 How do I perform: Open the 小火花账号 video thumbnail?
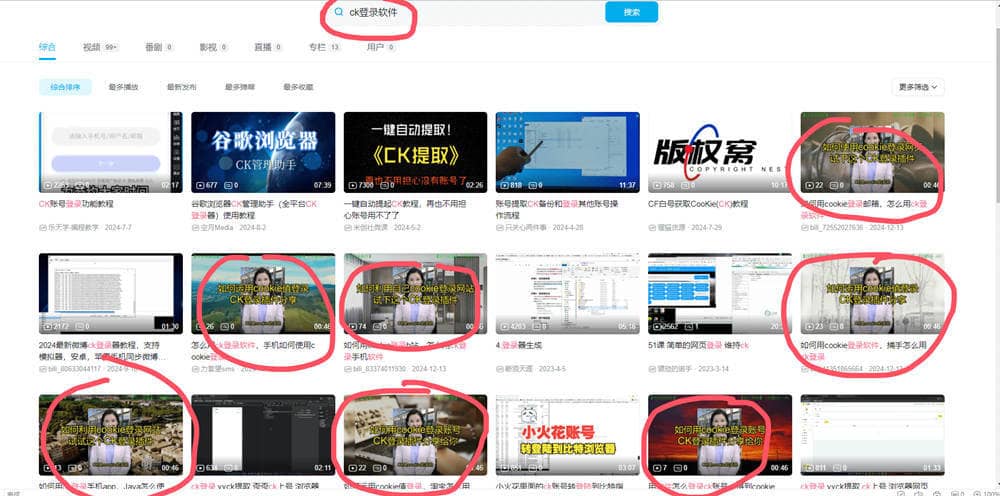568,435
